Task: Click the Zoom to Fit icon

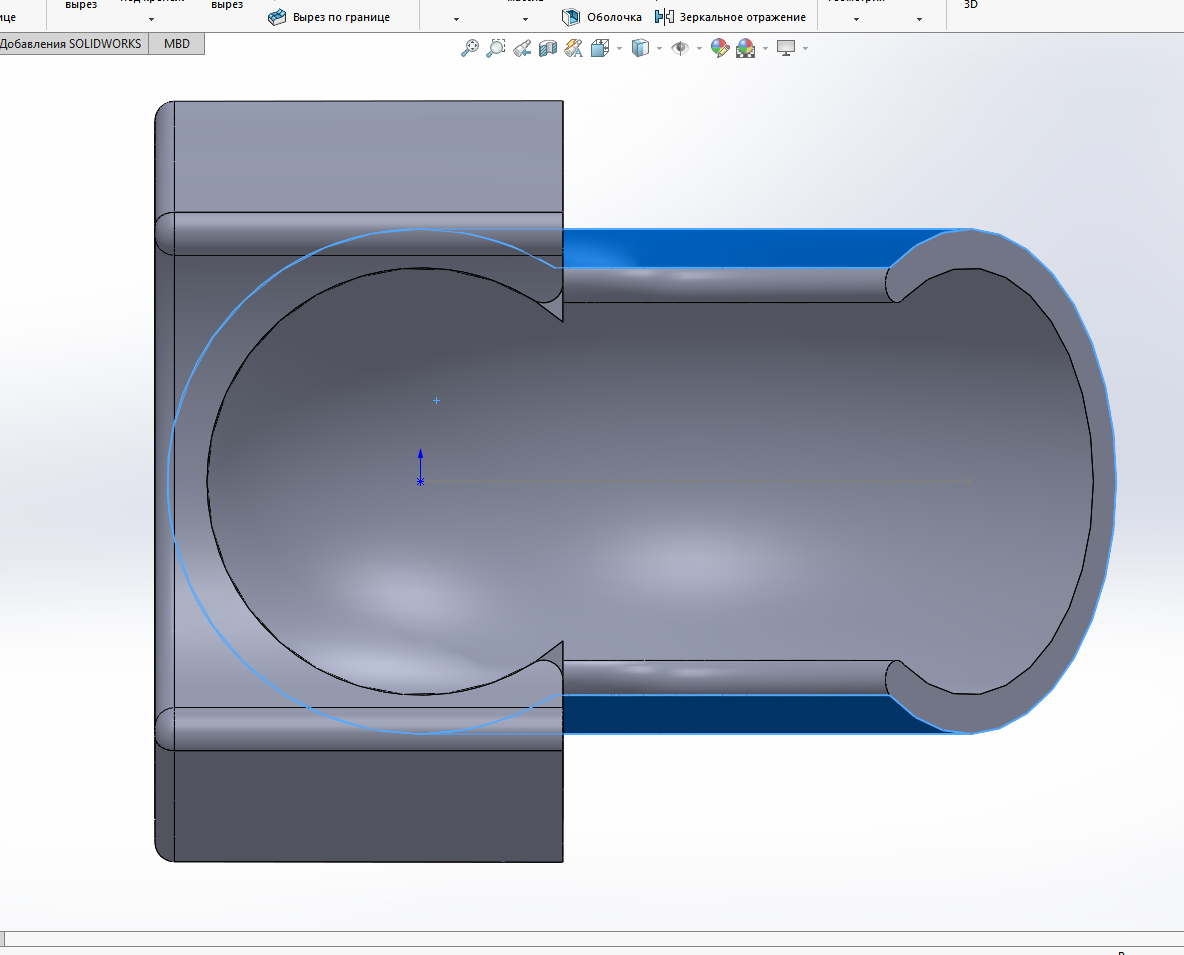Action: pos(469,48)
